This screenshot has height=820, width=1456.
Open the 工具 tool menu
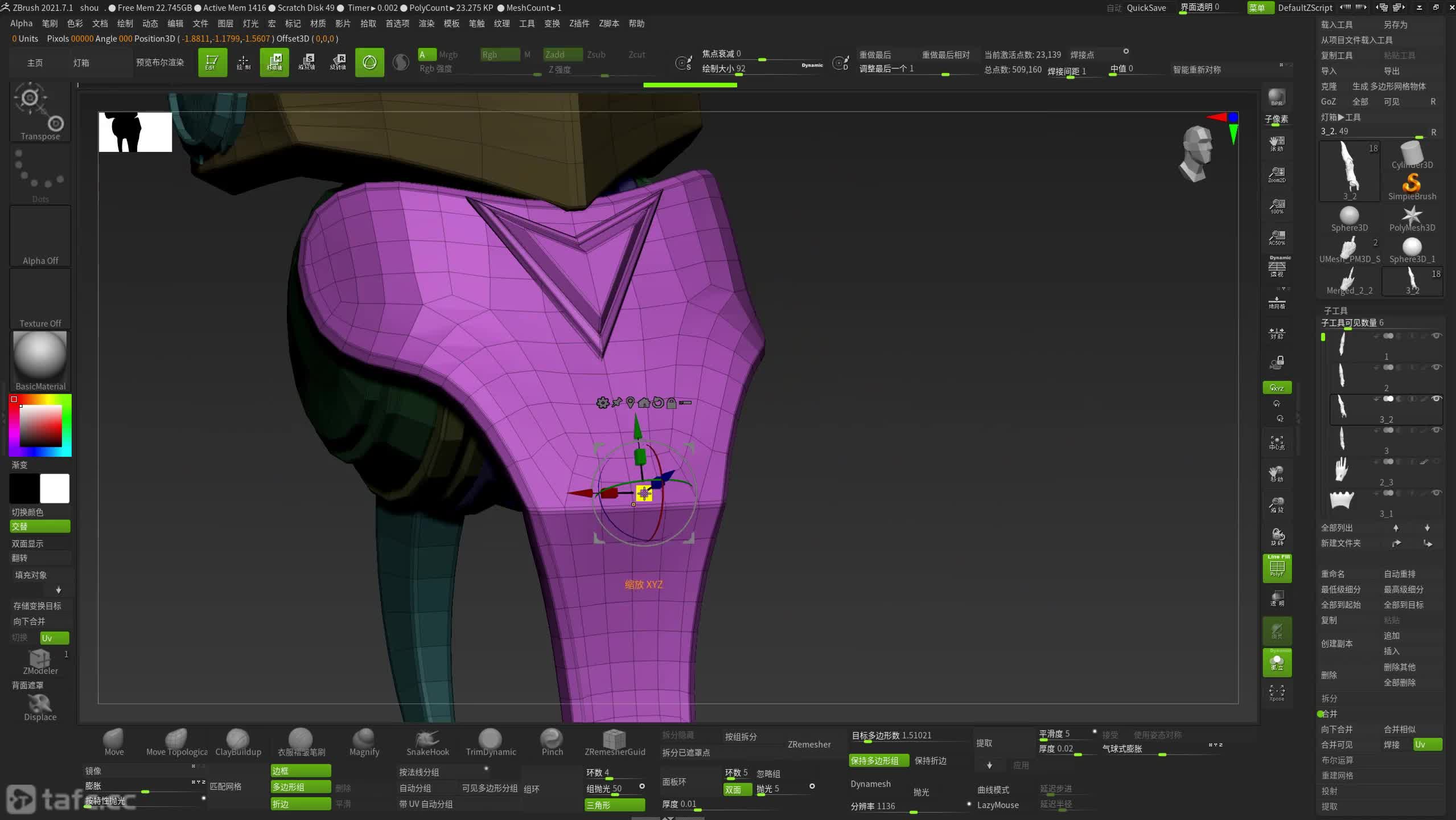coord(527,23)
